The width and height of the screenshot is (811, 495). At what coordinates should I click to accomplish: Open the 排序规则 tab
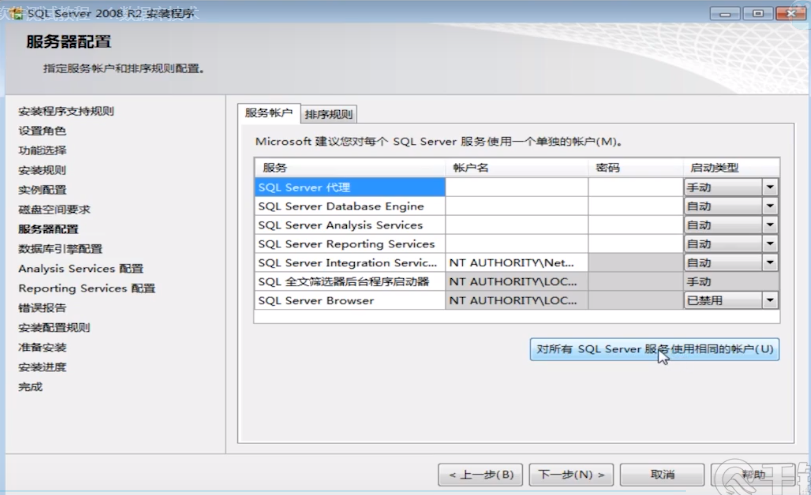(329, 114)
